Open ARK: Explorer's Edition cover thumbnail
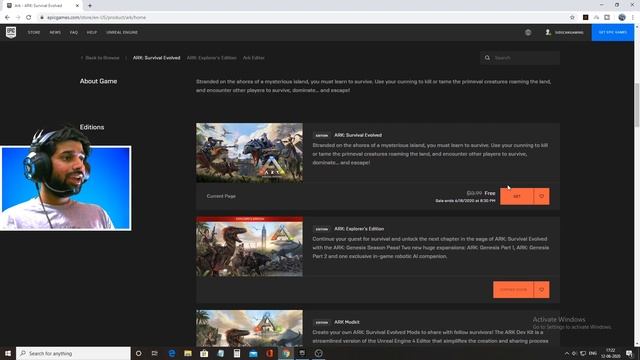 coord(249,247)
